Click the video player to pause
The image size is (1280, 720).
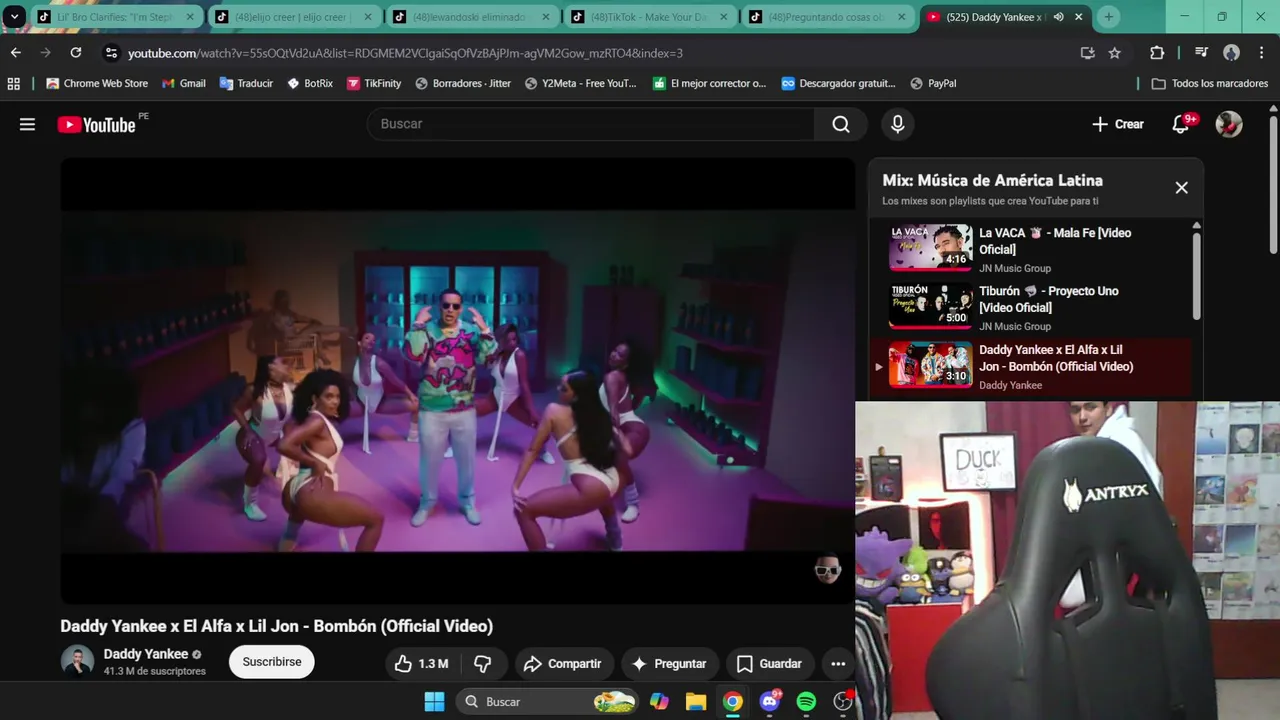tap(458, 380)
